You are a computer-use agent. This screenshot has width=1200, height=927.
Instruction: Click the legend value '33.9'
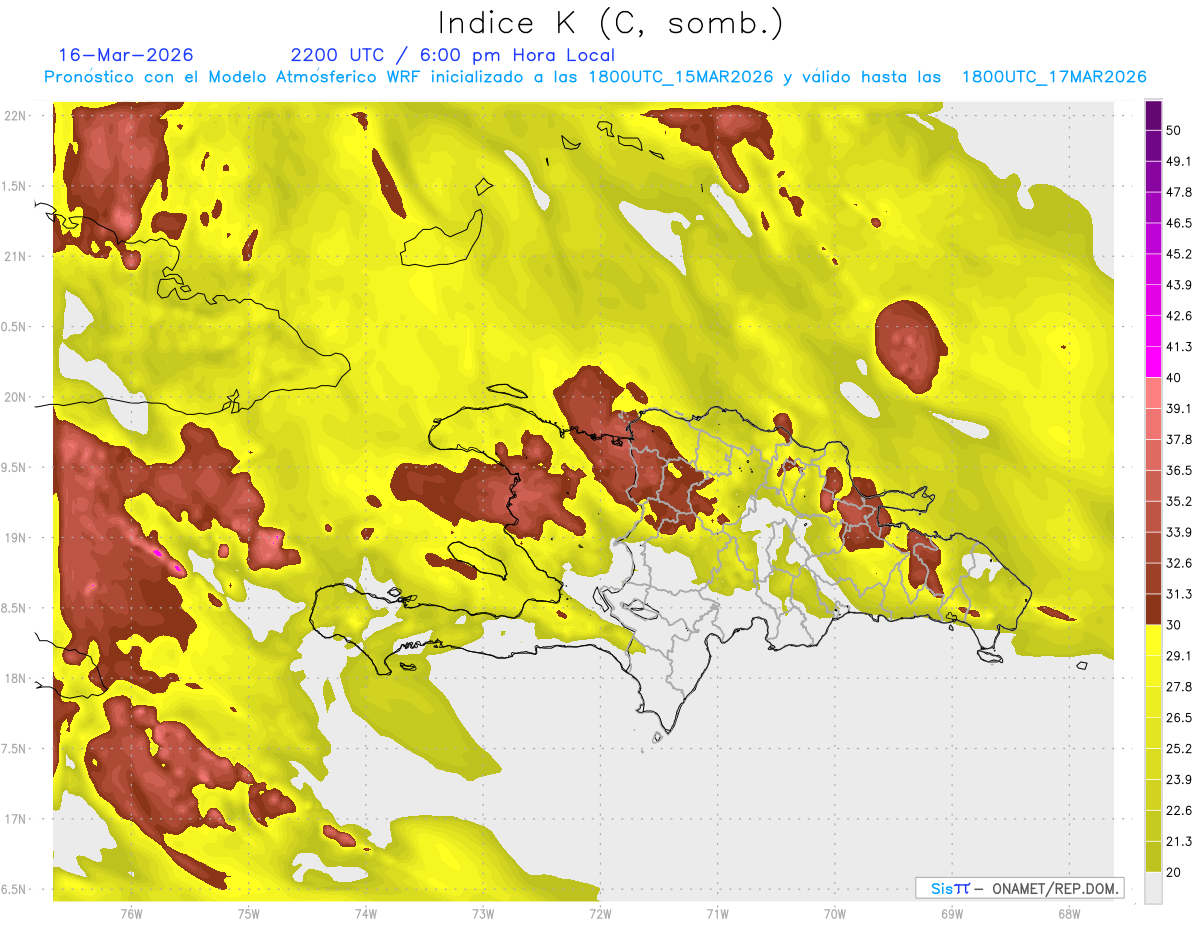tap(1179, 532)
